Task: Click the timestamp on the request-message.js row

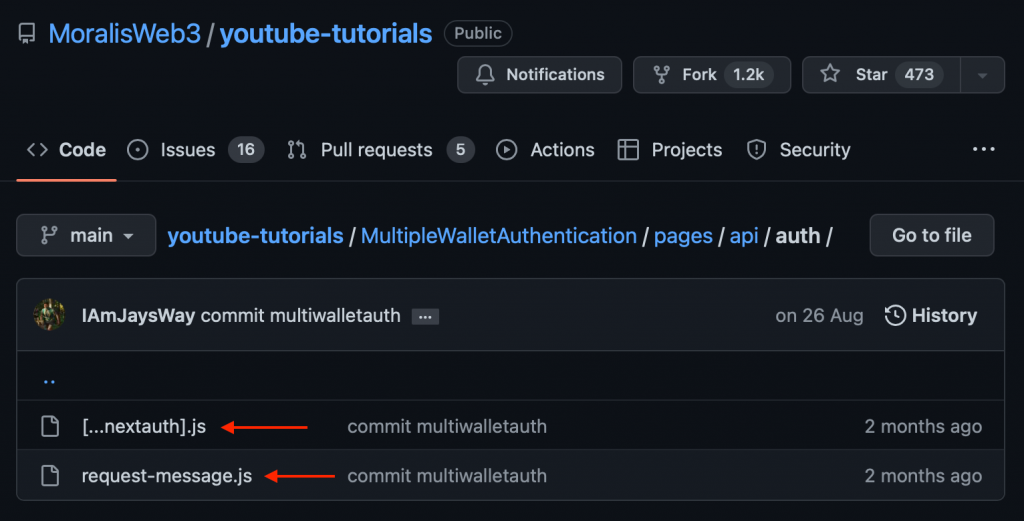Action: point(923,476)
